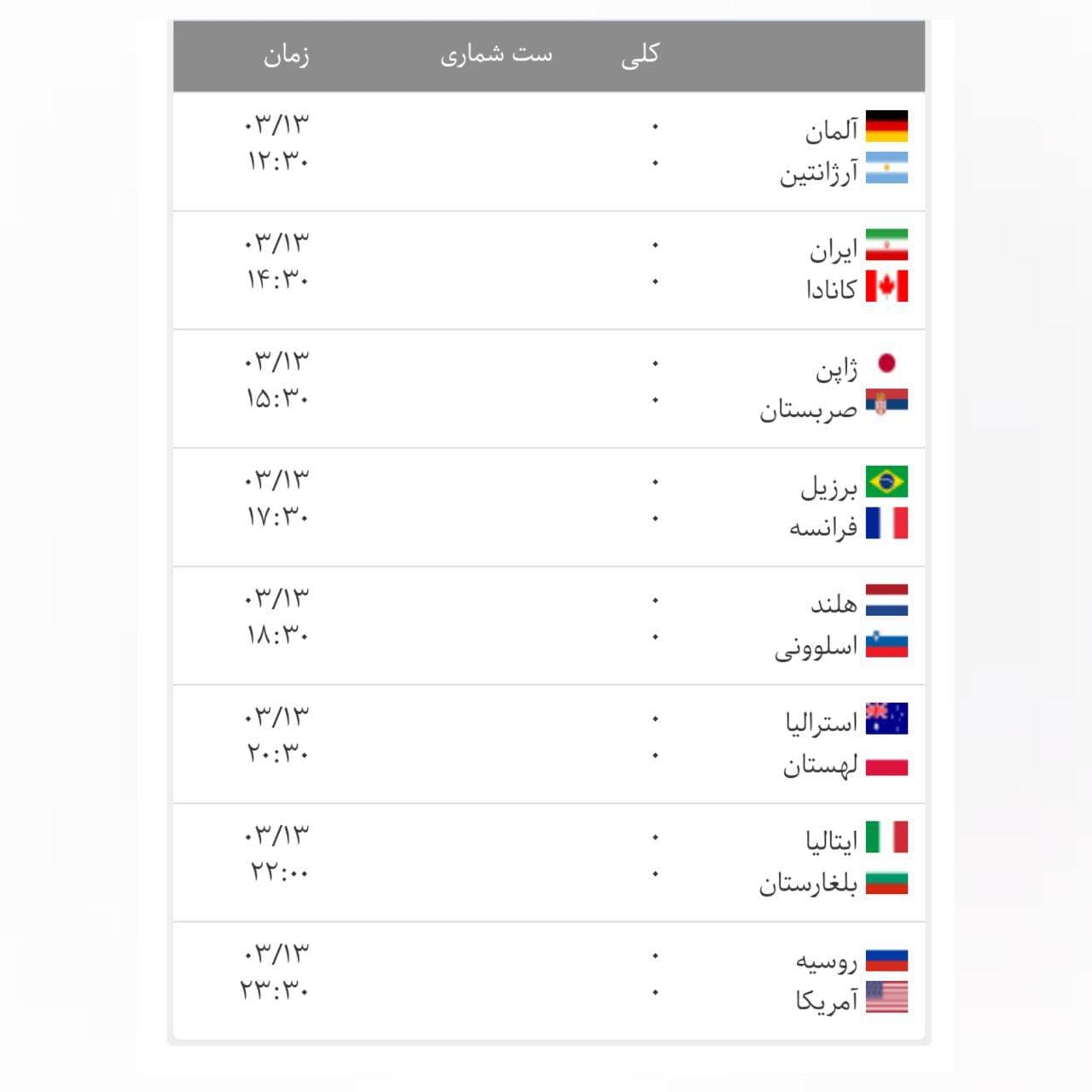Open team name بلغارستان
This screenshot has width=1092, height=1092.
tap(808, 884)
